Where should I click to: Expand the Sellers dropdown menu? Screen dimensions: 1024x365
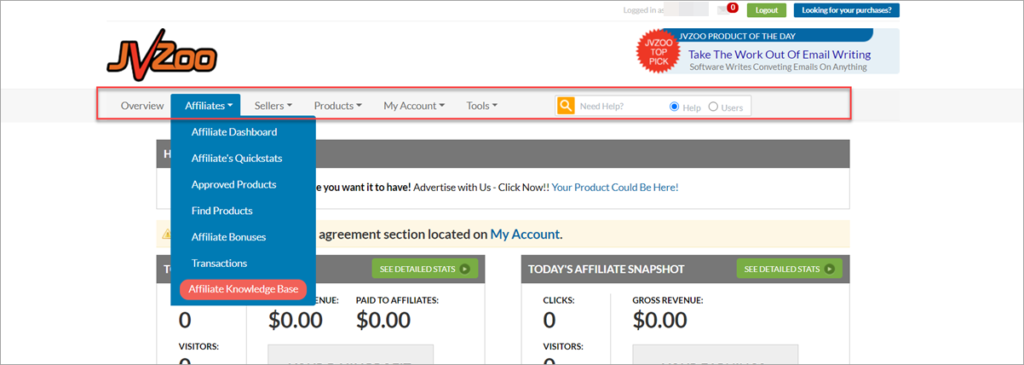pos(273,105)
